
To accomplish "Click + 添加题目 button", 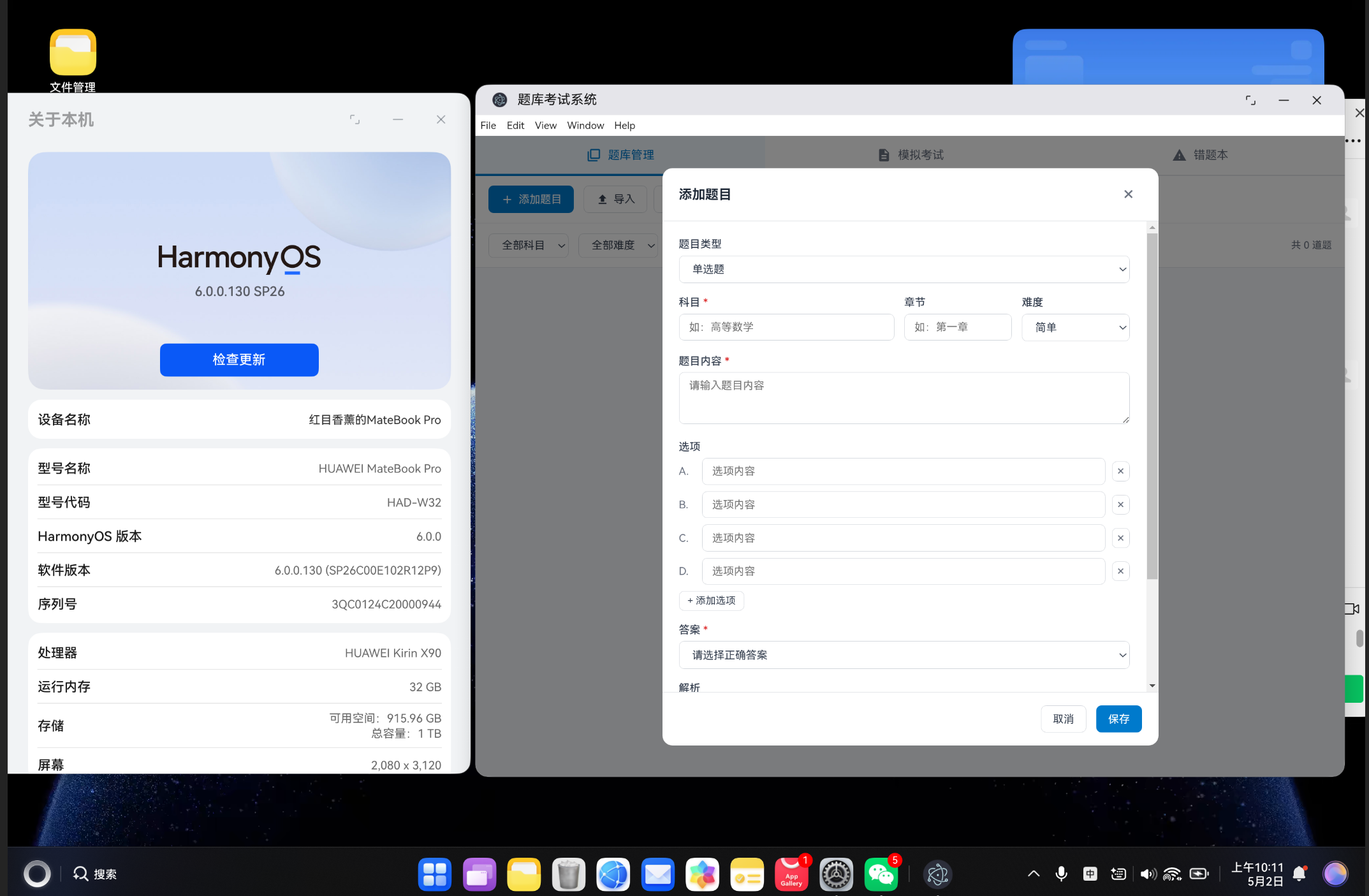I will click(531, 199).
